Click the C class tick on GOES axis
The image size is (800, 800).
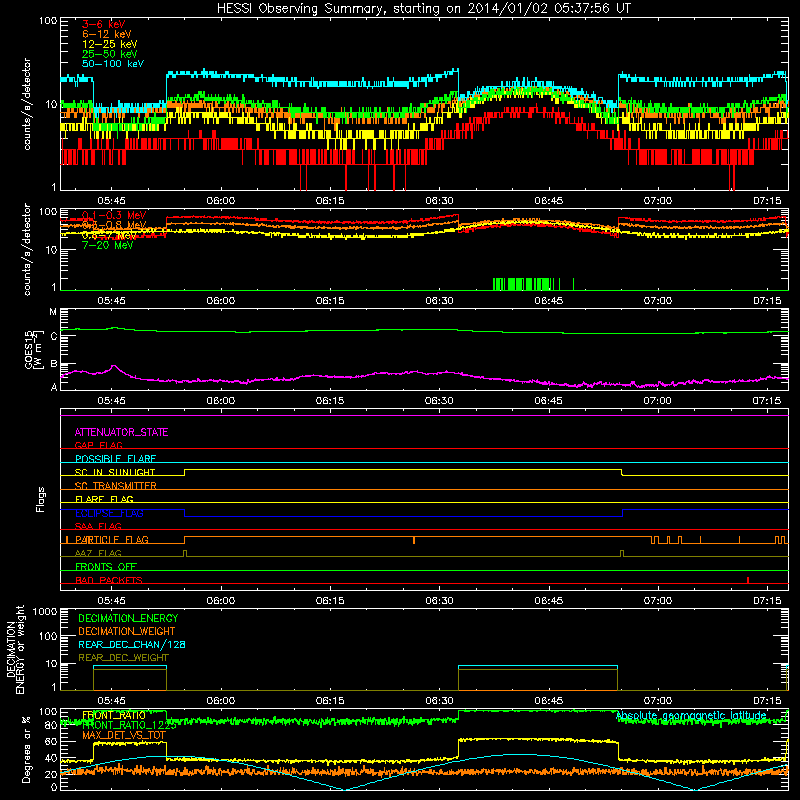click(x=54, y=336)
